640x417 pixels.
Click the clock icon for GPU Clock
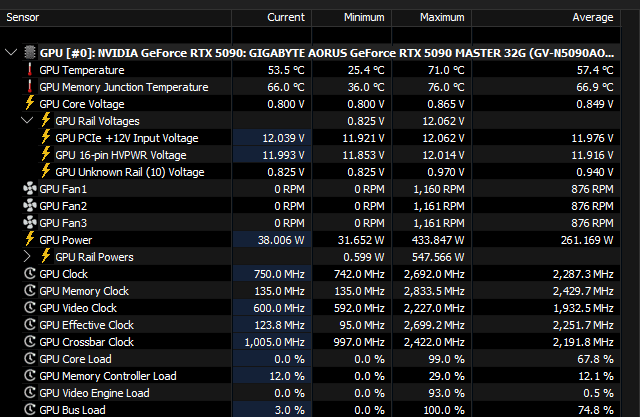[30, 273]
